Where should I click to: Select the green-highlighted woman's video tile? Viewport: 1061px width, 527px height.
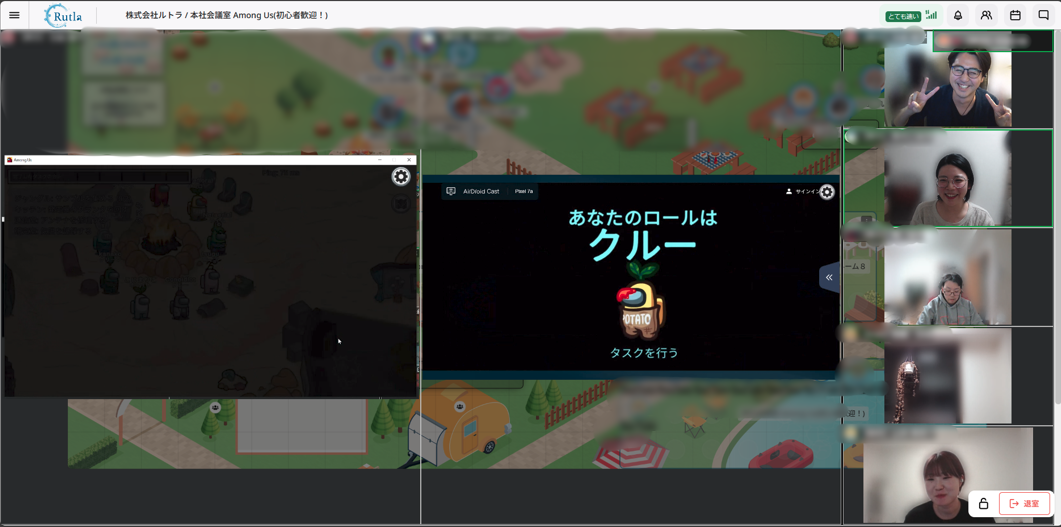948,179
